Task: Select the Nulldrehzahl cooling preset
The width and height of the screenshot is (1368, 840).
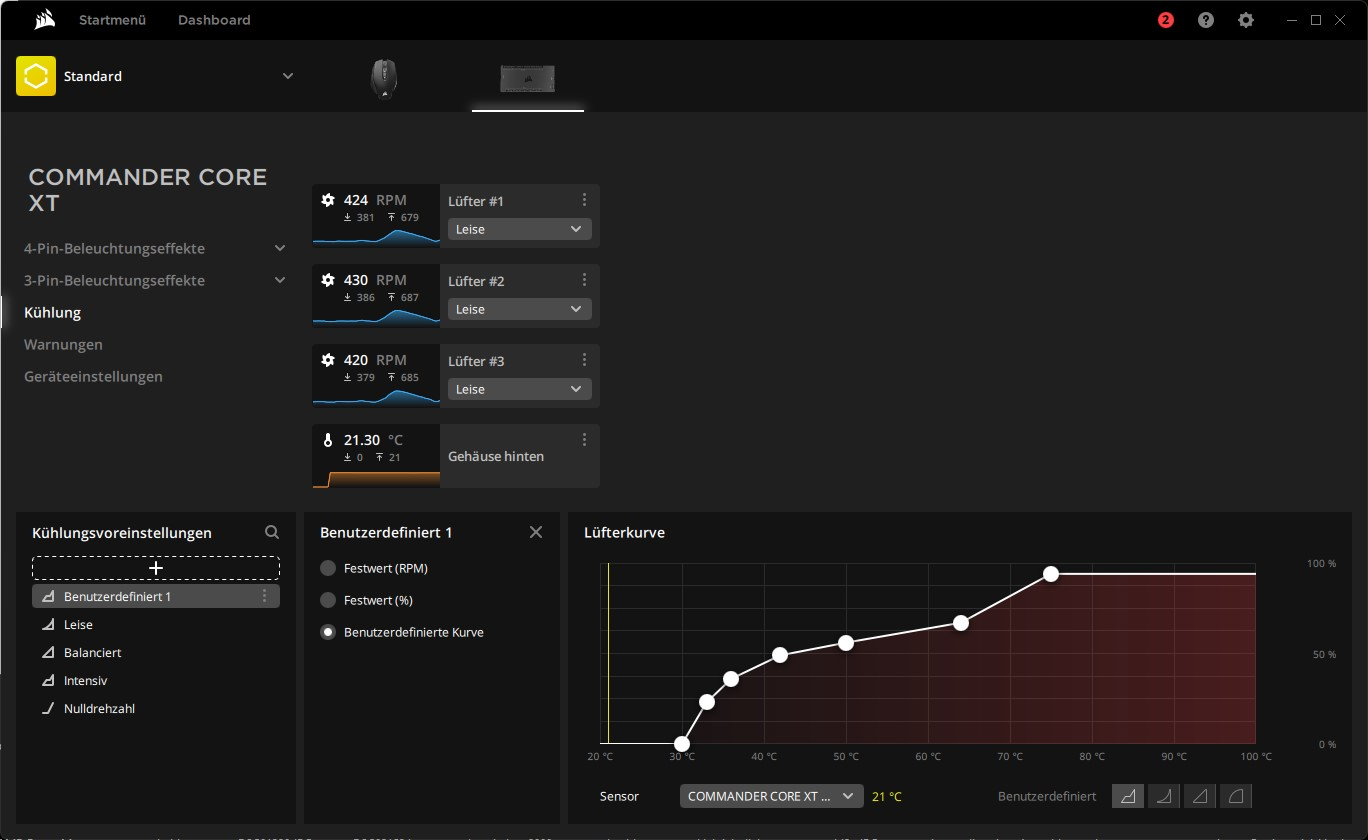Action: pos(156,708)
